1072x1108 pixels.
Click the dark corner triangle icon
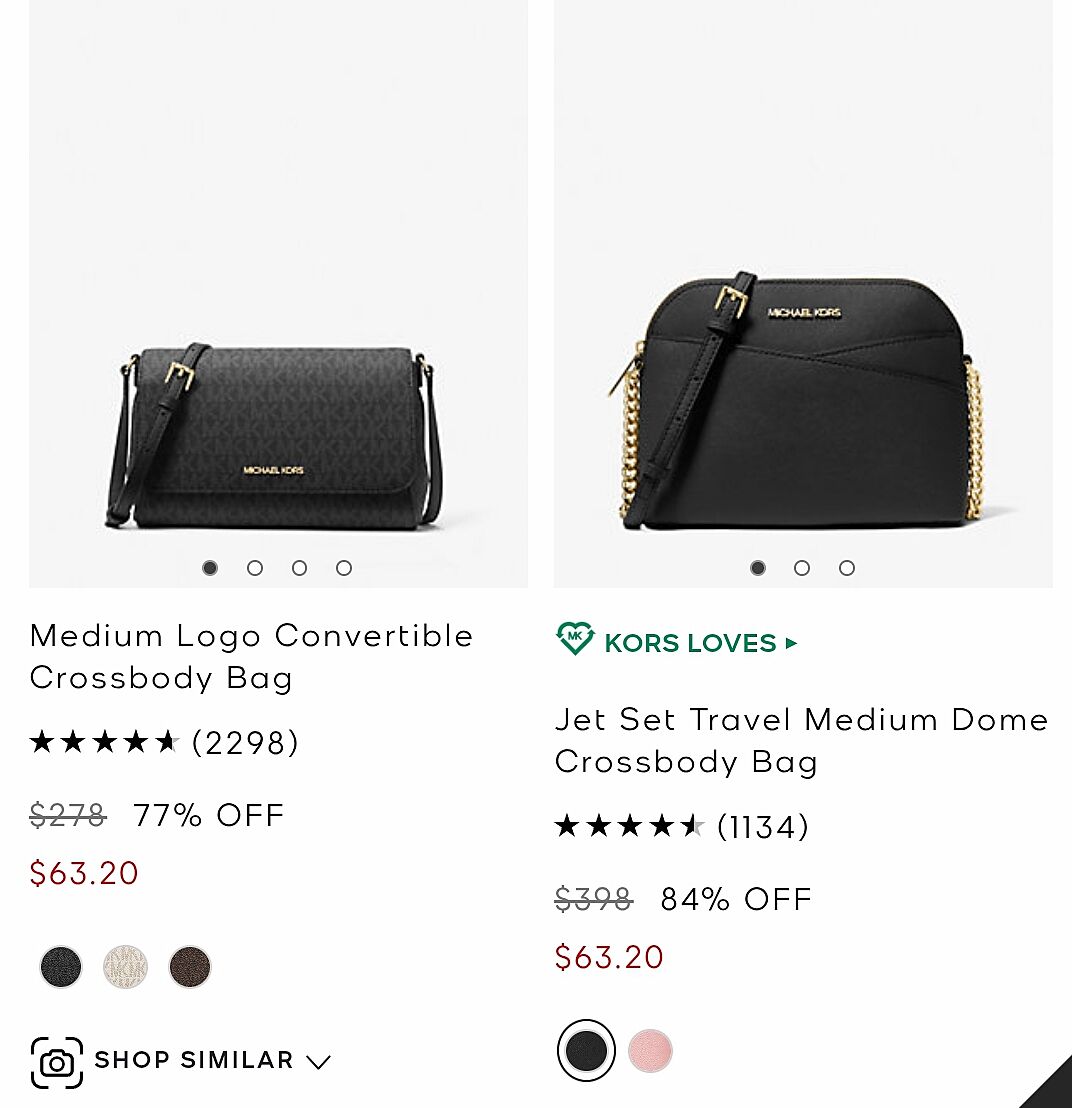1048,1086
